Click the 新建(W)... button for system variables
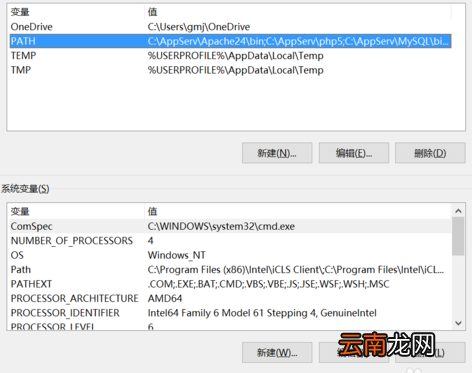The image size is (472, 373). (277, 352)
